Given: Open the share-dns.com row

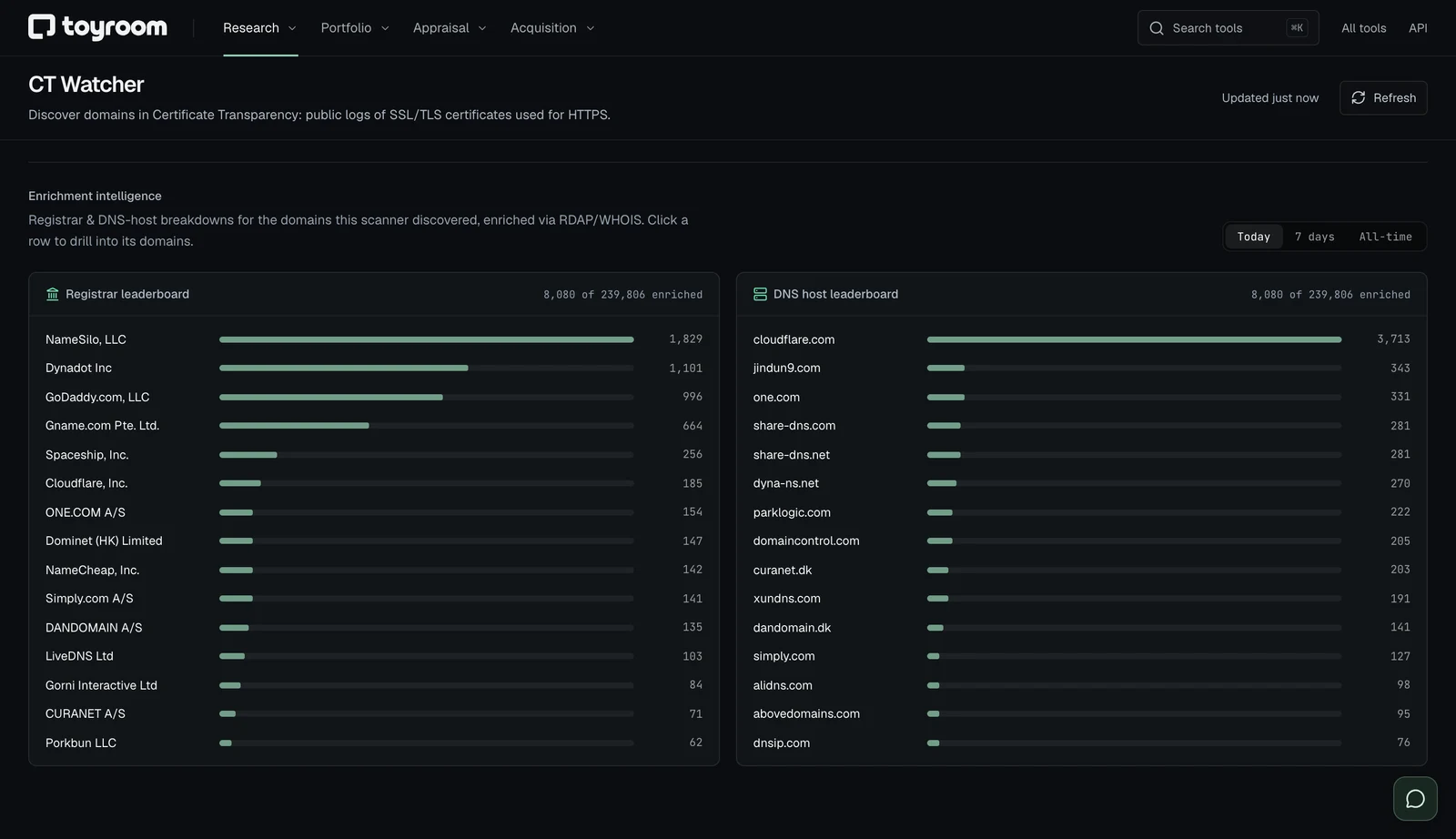Looking at the screenshot, I should click(x=1082, y=426).
